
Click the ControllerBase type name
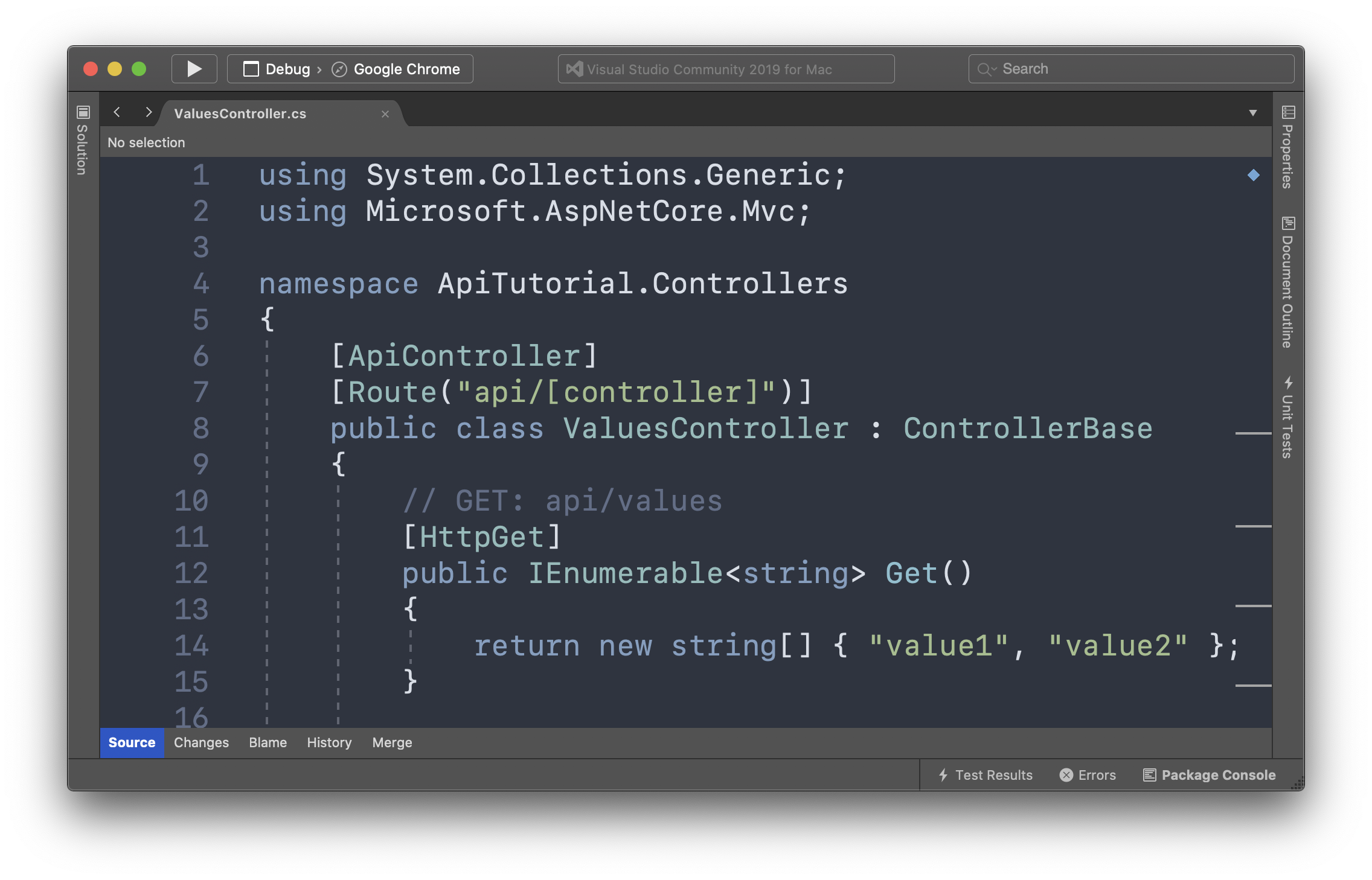point(1028,429)
